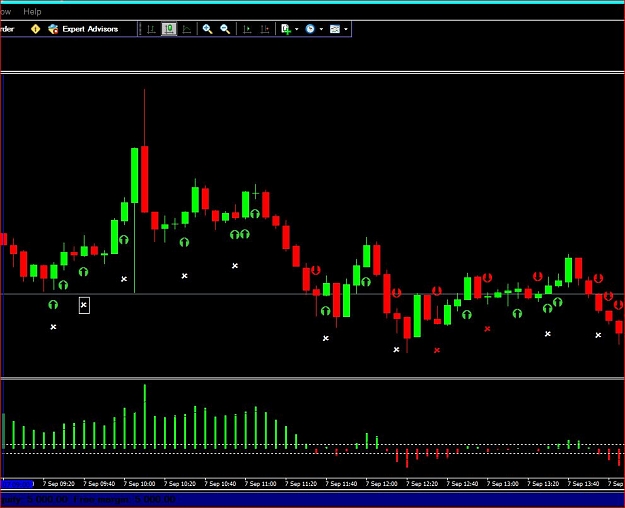The image size is (625, 508).
Task: Select the boxed white cross marker
Action: (84, 305)
